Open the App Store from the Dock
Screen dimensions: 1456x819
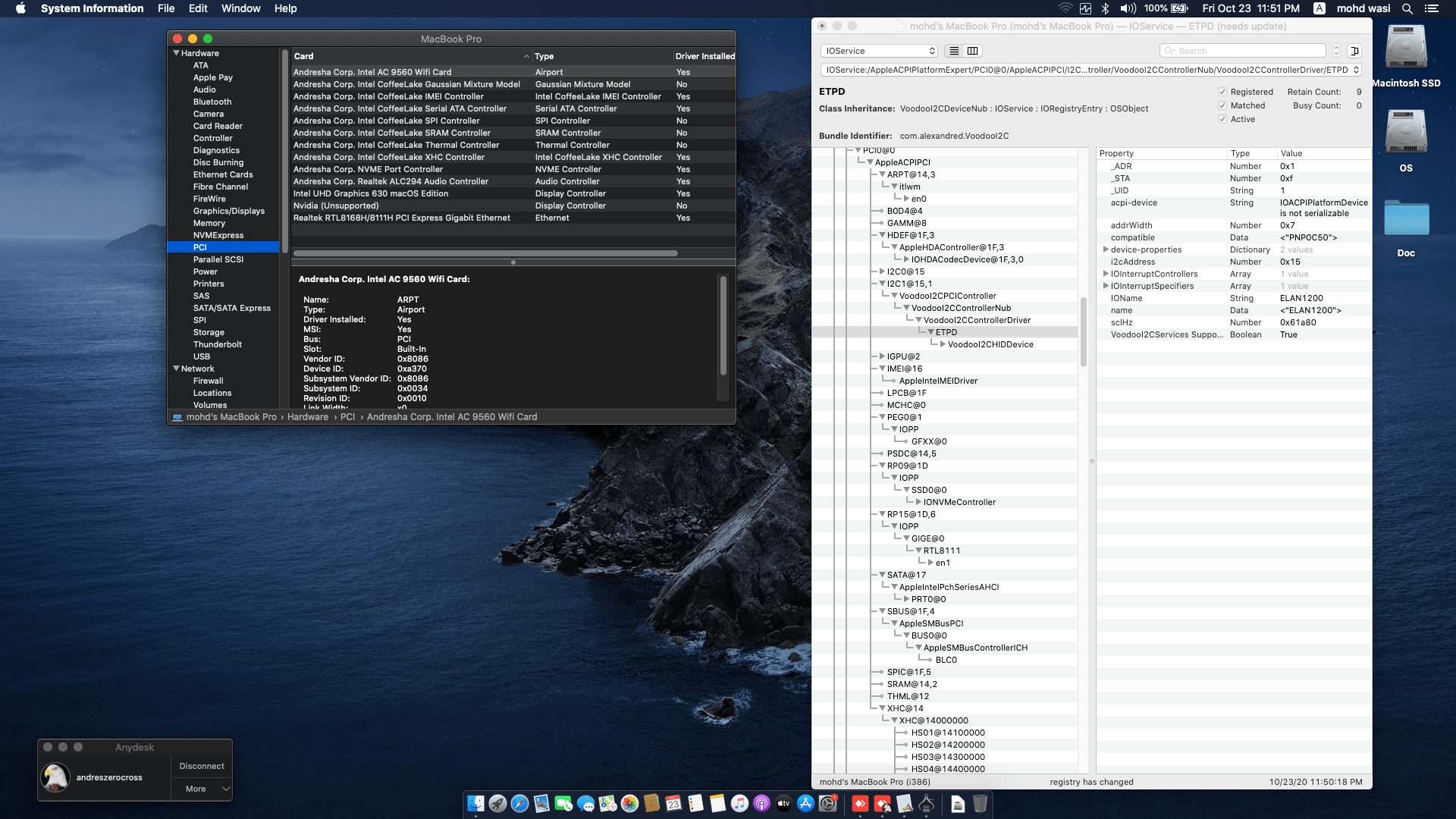tap(805, 804)
